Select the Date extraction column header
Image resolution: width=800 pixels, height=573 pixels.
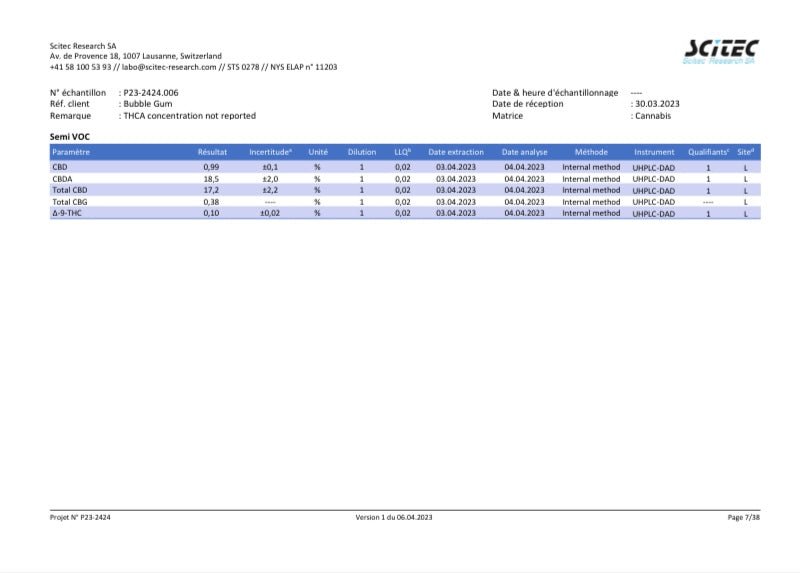[x=455, y=152]
